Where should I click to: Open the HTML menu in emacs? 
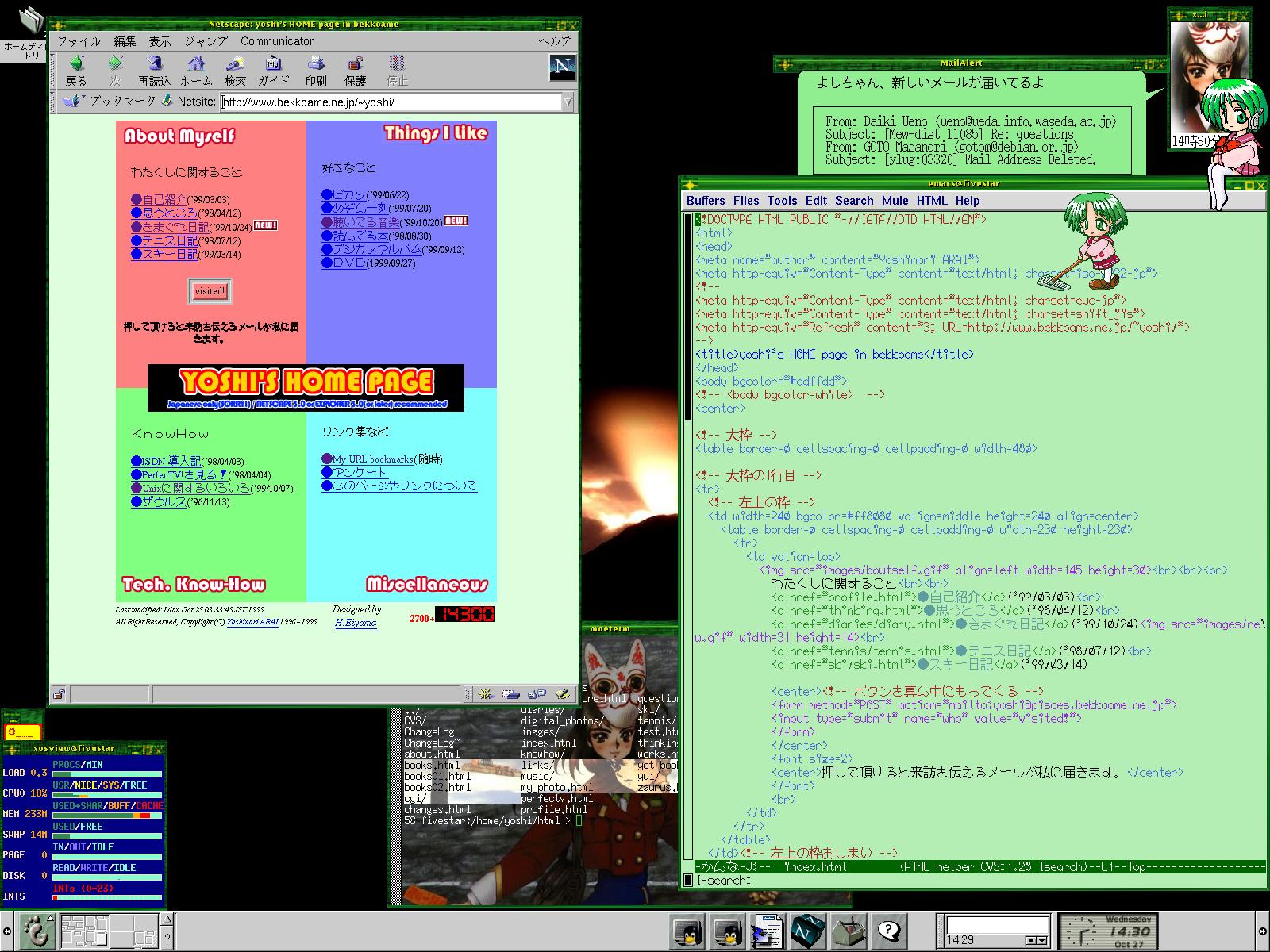(932, 201)
